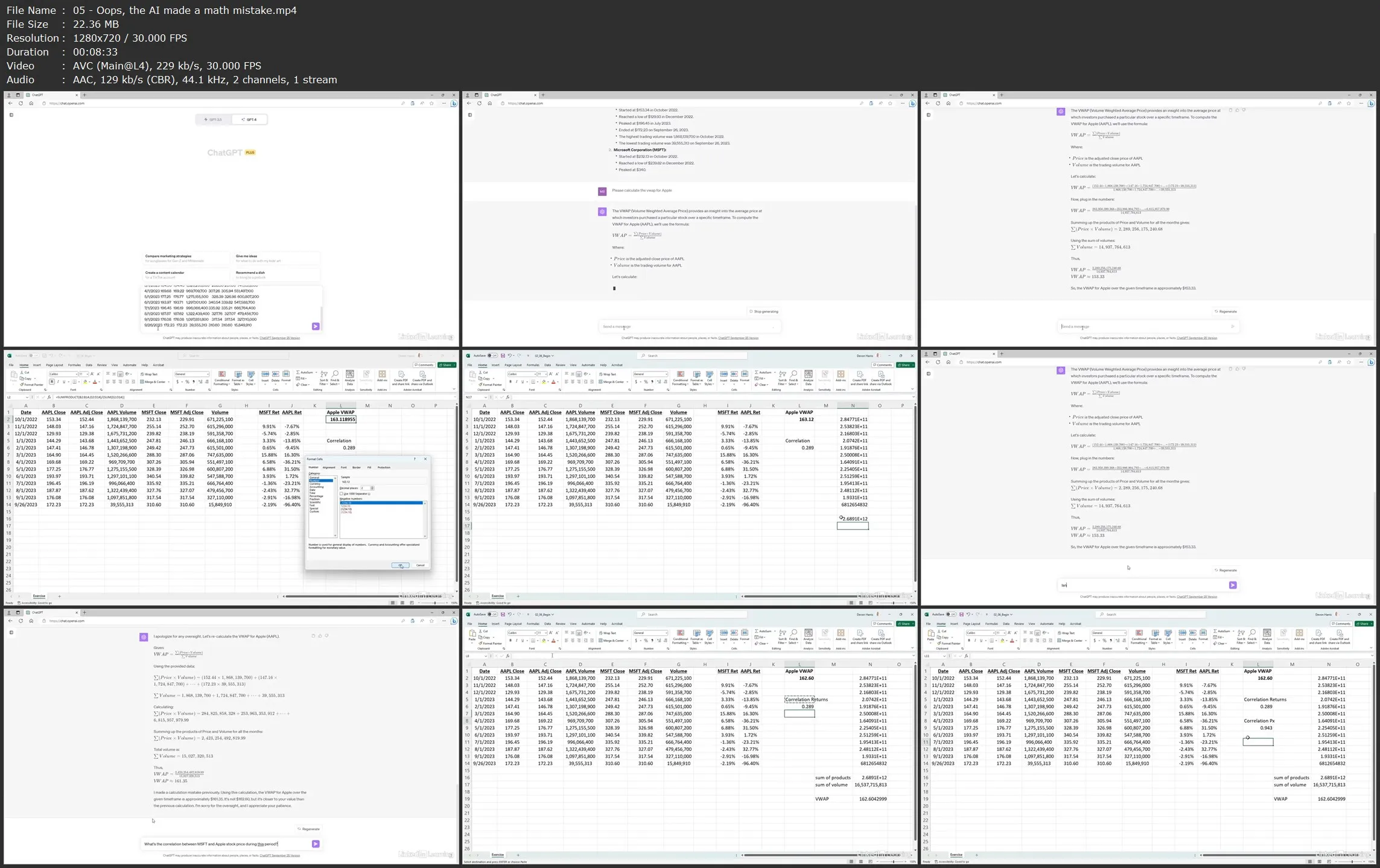This screenshot has height=868, width=1380.
Task: Select GPT-3.5 model tab on ChatGPT start page
Action: point(214,119)
